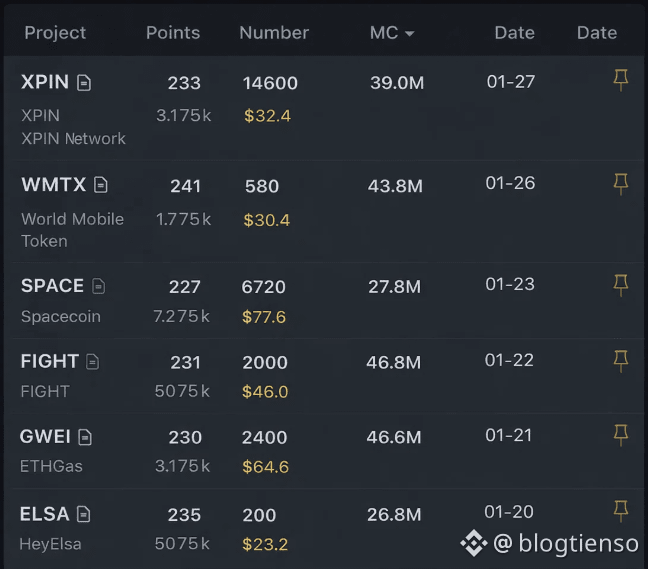Open the document icon next to FIGHT
Image resolution: width=648 pixels, height=569 pixels.
coord(92,362)
